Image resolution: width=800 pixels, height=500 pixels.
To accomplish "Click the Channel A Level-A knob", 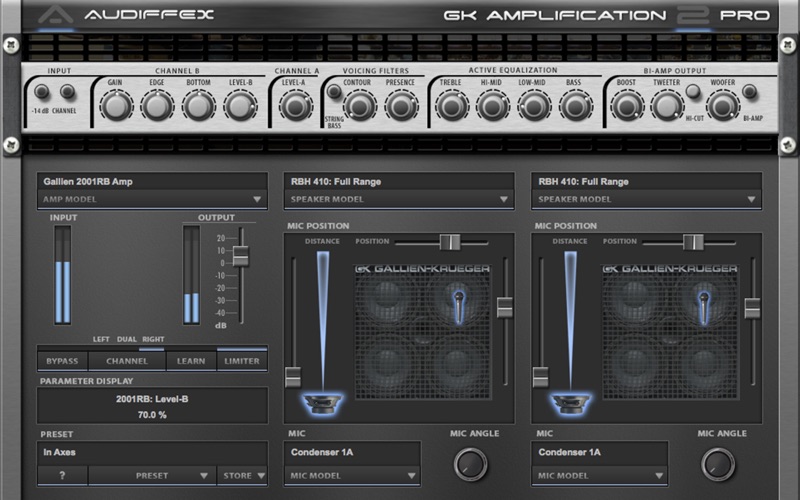I will click(295, 106).
